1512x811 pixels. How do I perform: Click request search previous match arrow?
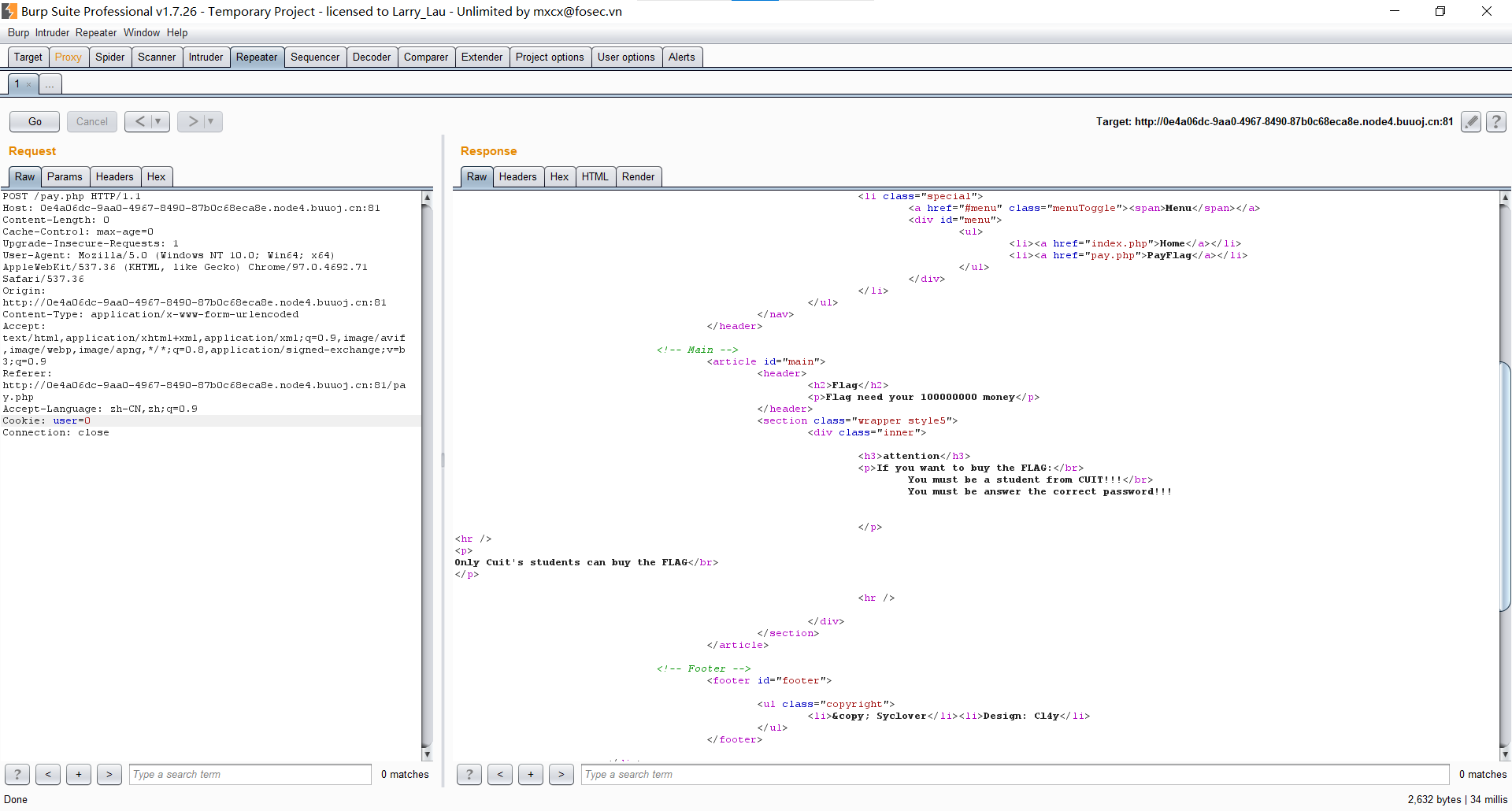pos(48,774)
